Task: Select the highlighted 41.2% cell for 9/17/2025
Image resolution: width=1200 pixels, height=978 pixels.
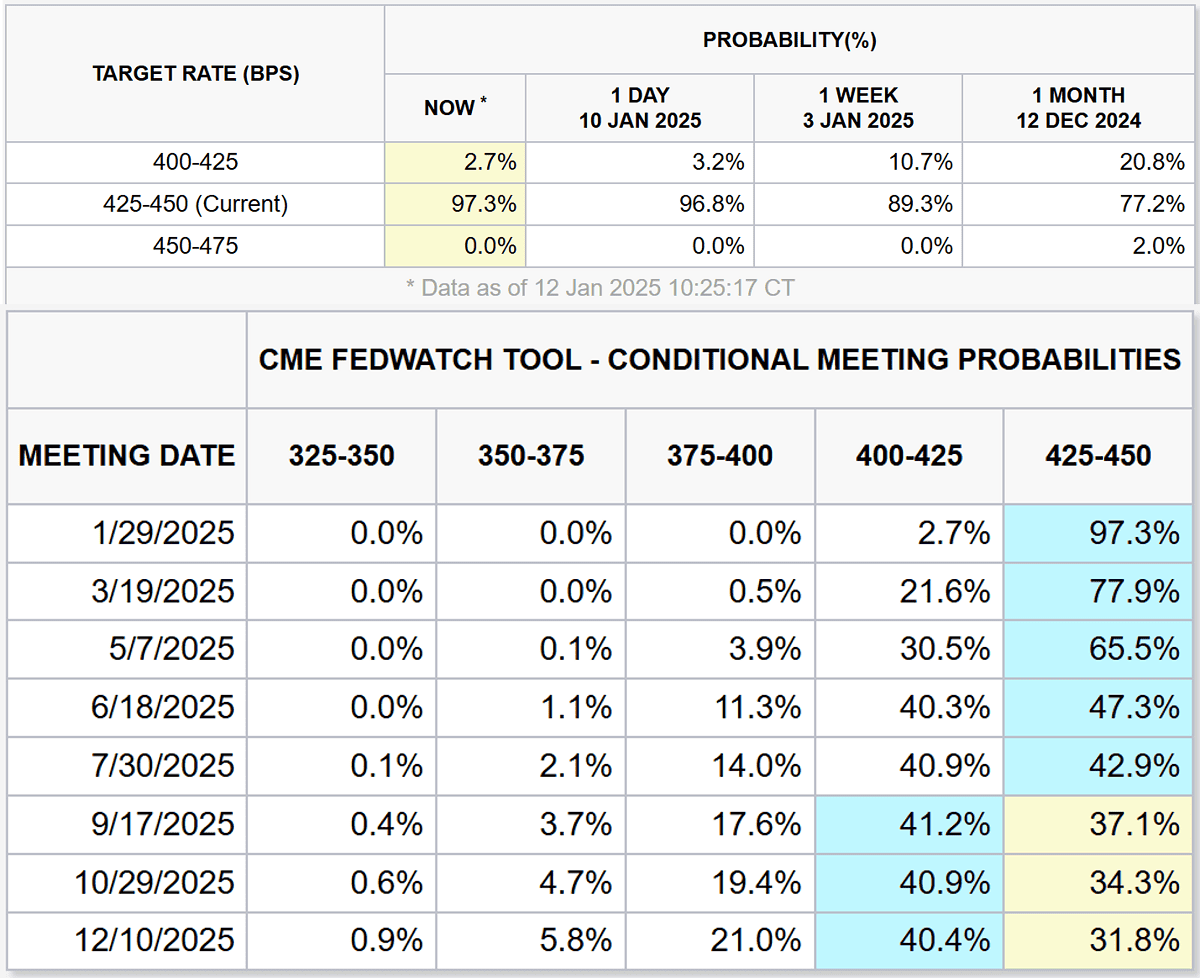Action: [x=948, y=824]
